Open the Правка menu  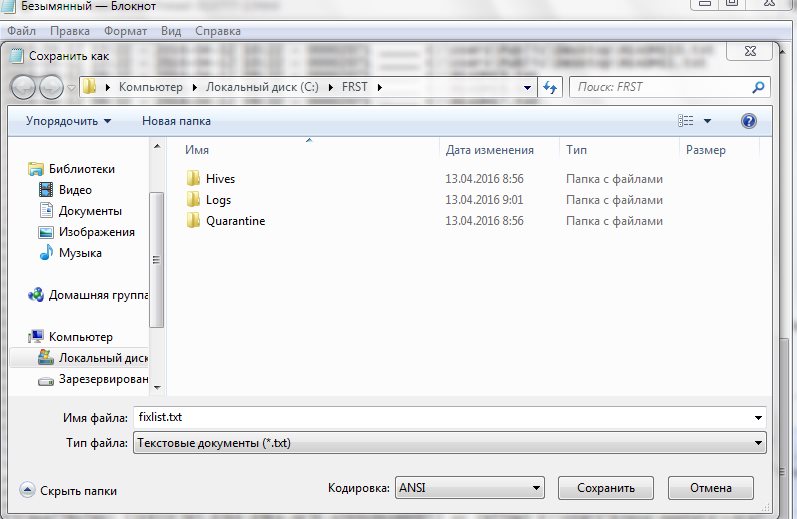point(69,31)
